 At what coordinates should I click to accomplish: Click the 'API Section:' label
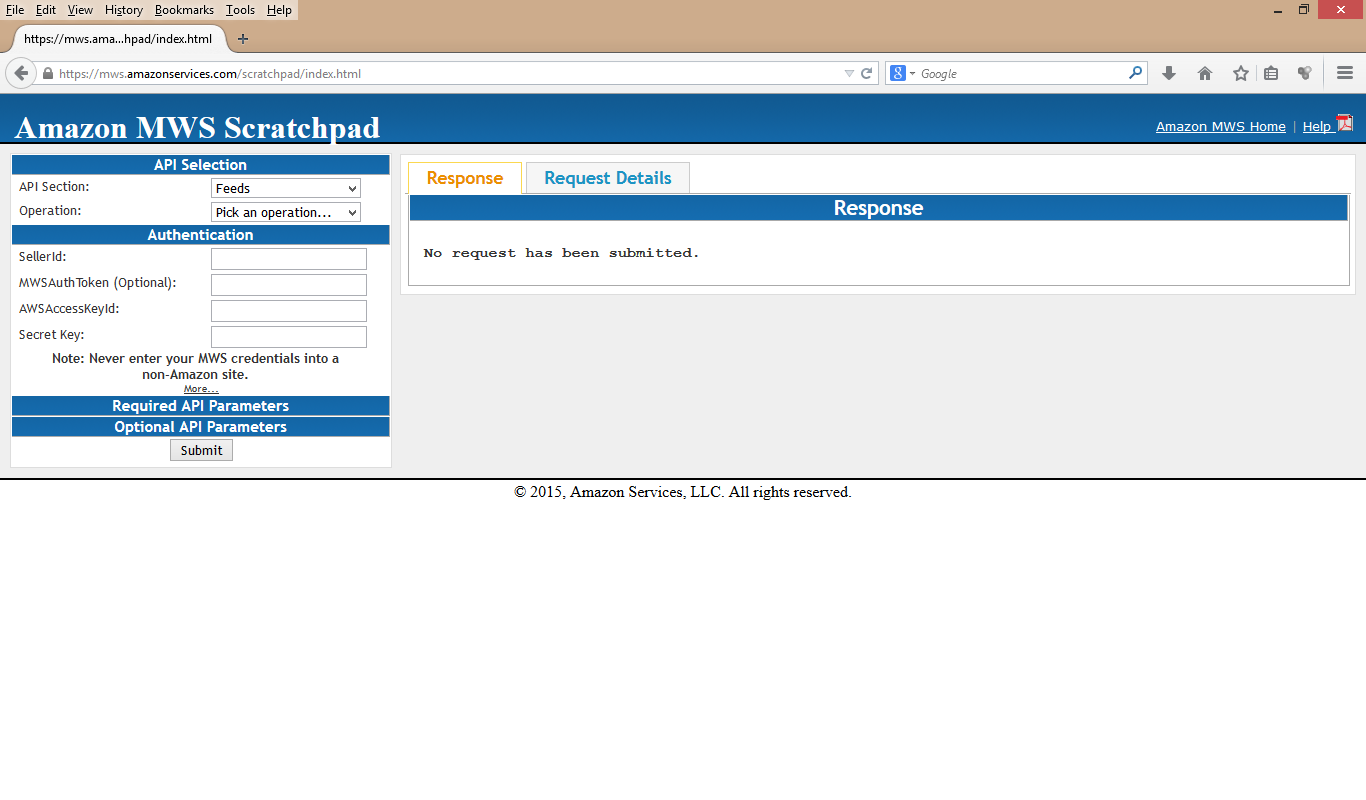(x=54, y=187)
